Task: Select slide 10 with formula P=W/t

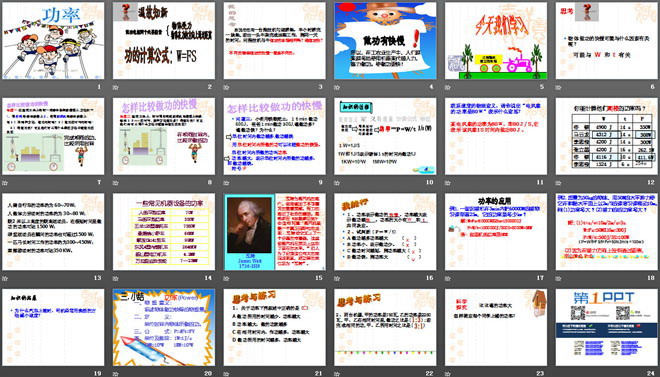Action: coord(385,136)
